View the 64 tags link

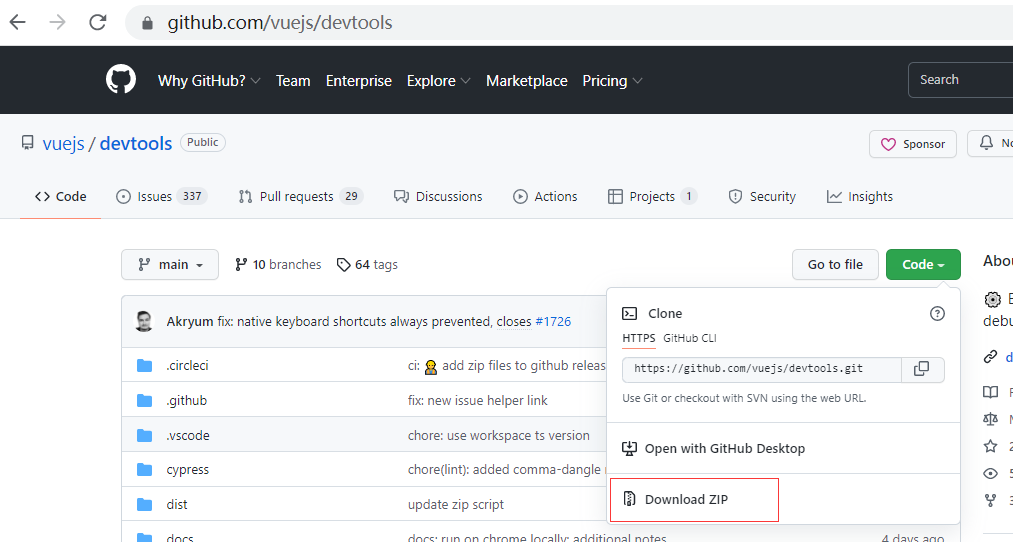click(x=367, y=265)
